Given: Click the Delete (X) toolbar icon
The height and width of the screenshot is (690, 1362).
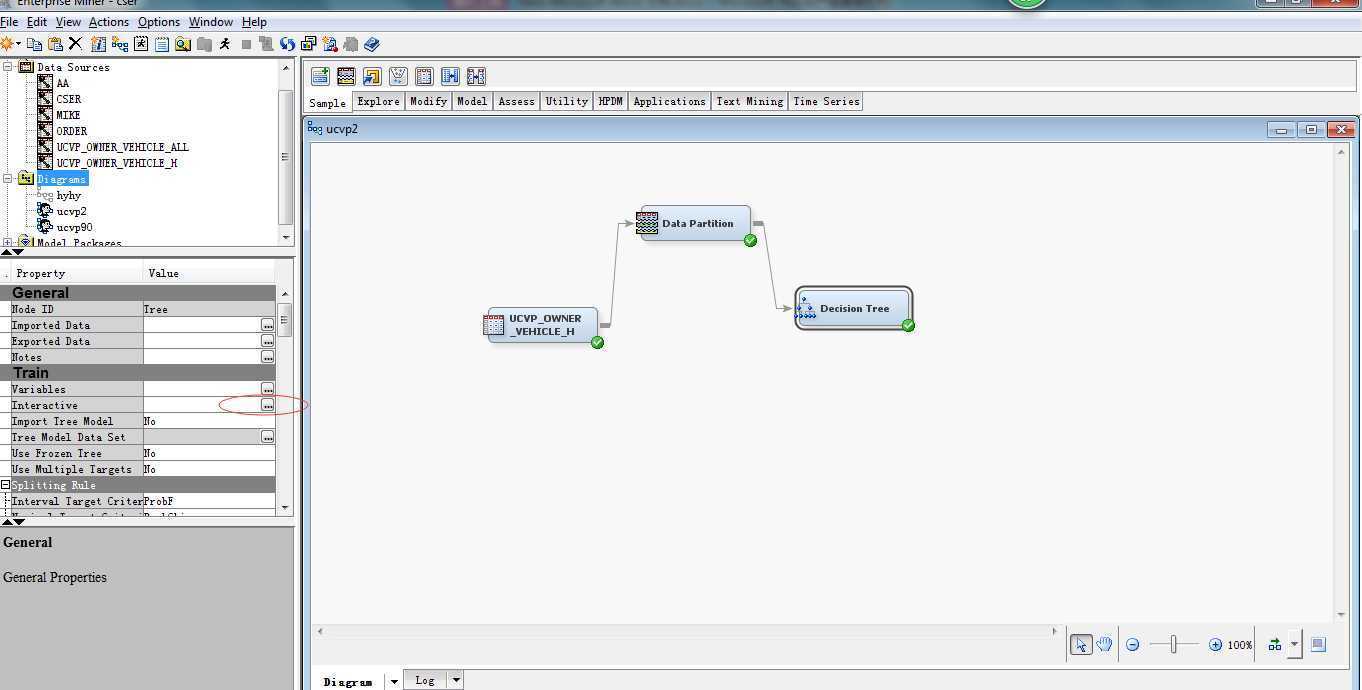Looking at the screenshot, I should coord(75,44).
